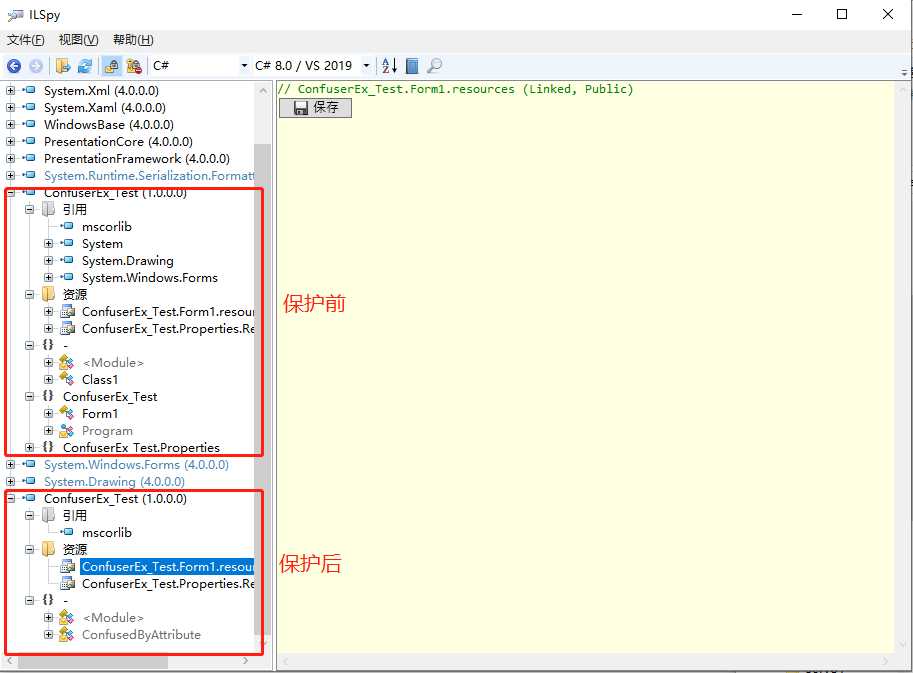913x673 pixels.
Task: Expand the System.Xml (4.0.0.0) node
Action: point(10,90)
